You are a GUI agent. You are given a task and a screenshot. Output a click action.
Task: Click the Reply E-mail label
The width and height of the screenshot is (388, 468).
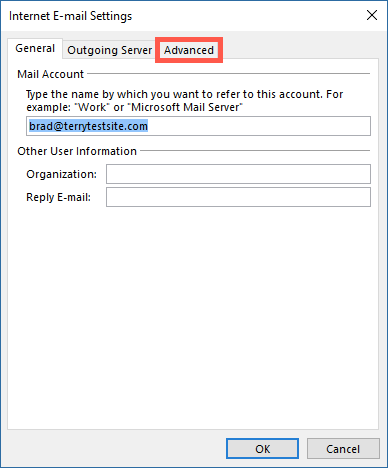pos(58,197)
